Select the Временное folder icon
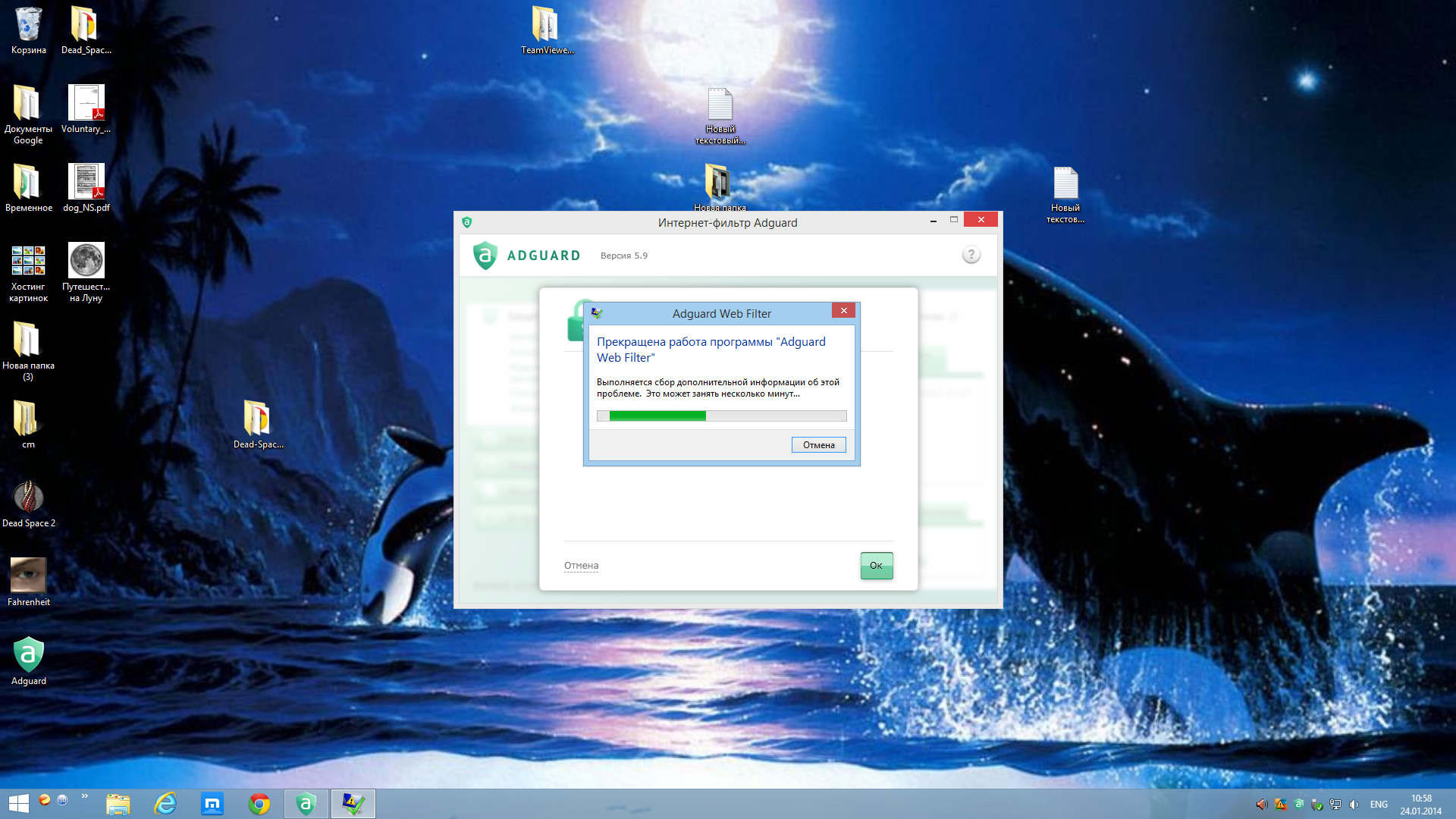 [28, 188]
